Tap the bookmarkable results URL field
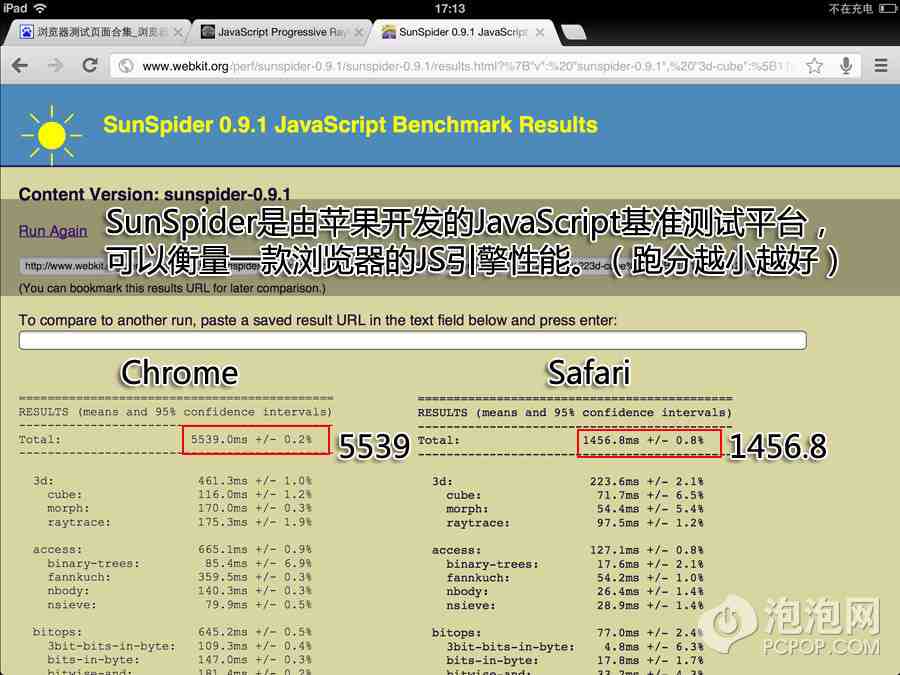This screenshot has height=675, width=900. pos(60,266)
